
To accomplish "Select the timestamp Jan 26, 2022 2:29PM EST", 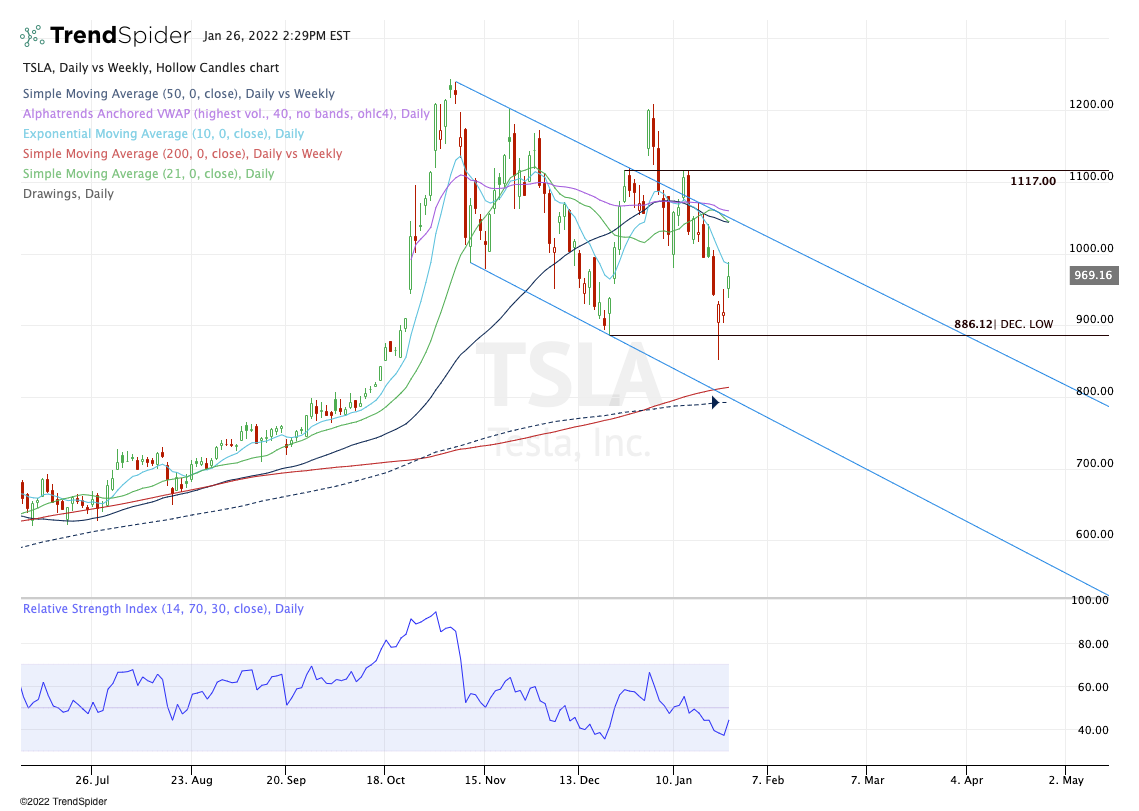I will 277,36.
